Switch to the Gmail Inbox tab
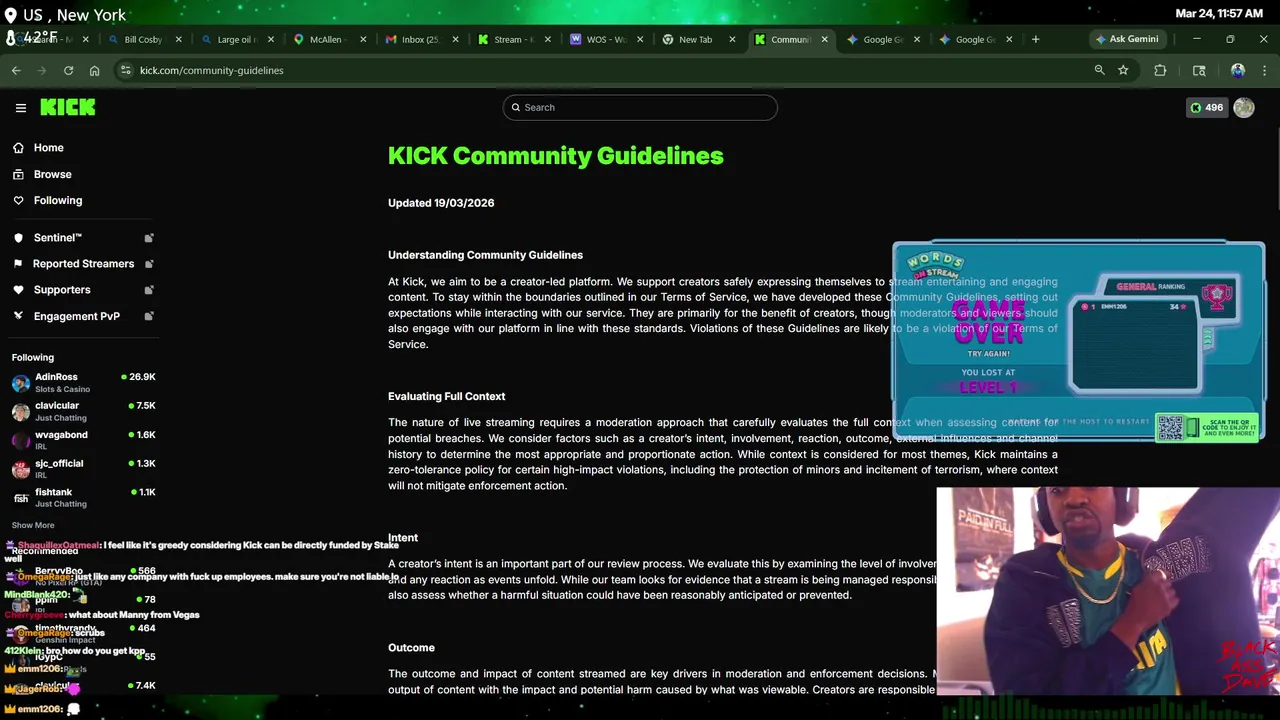Image resolution: width=1280 pixels, height=720 pixels. coord(420,39)
